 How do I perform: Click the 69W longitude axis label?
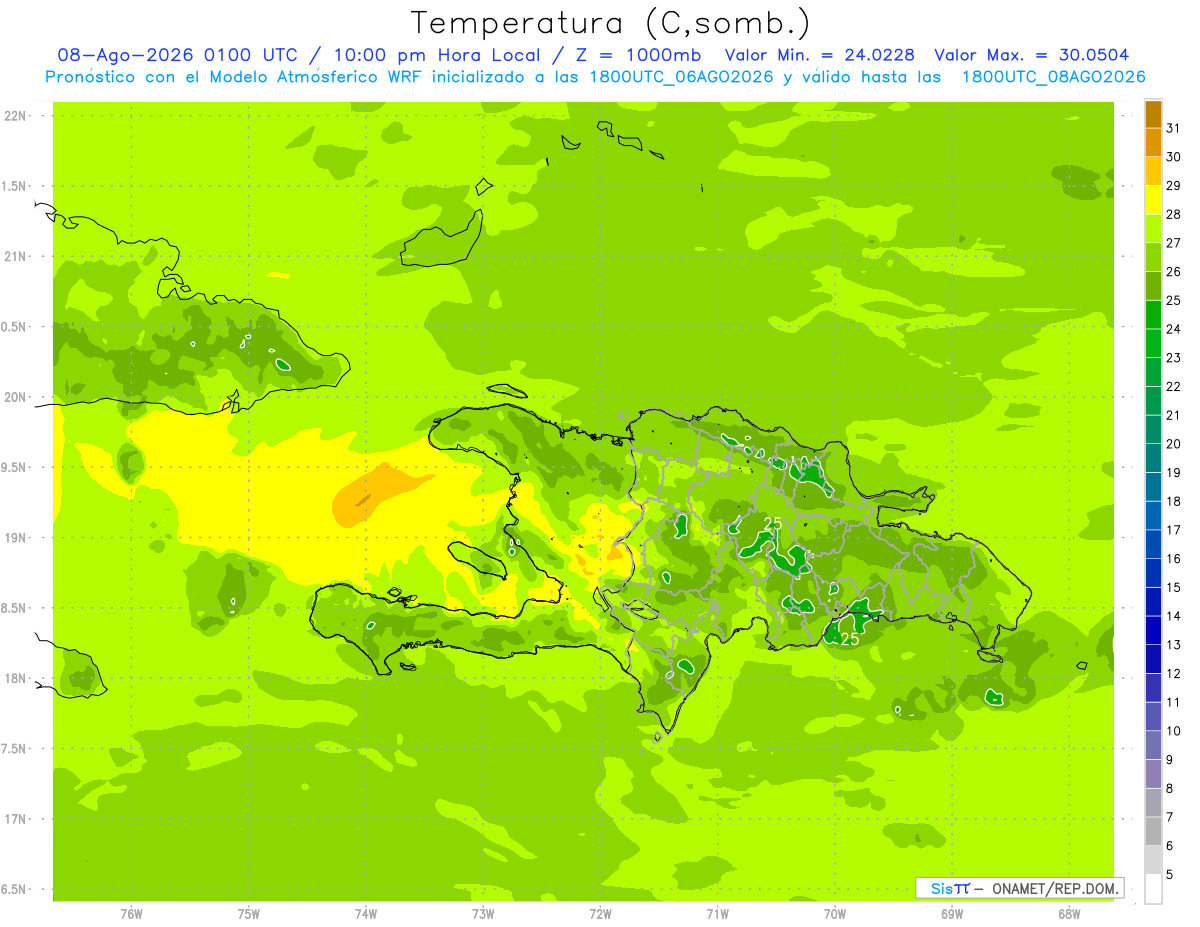point(952,912)
